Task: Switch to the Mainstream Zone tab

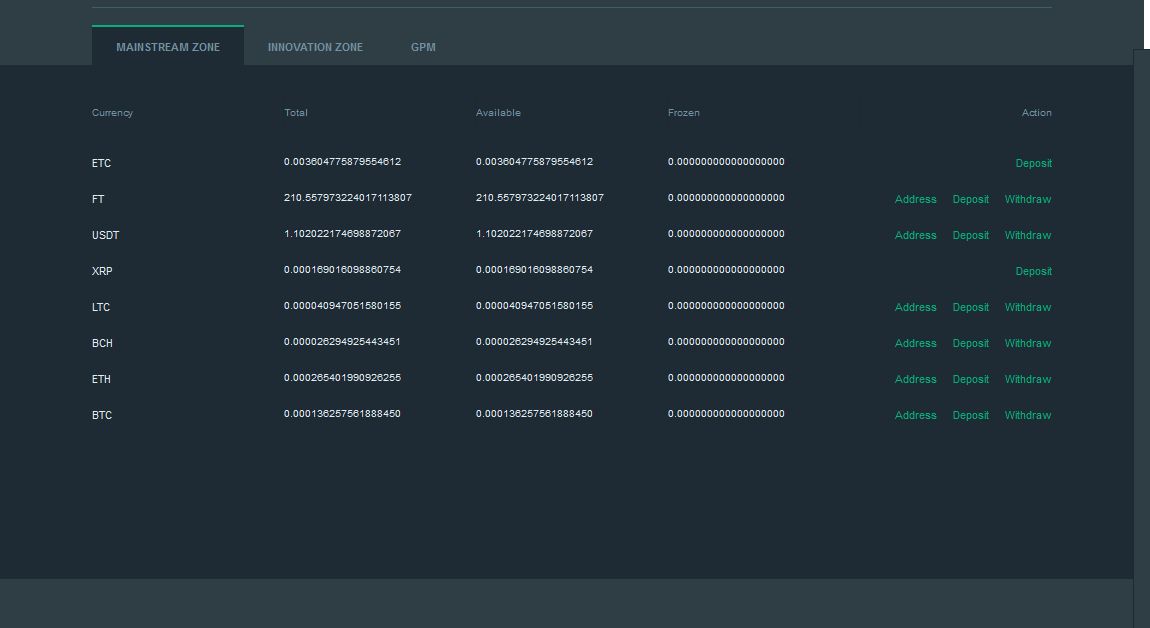Action: pyautogui.click(x=168, y=46)
